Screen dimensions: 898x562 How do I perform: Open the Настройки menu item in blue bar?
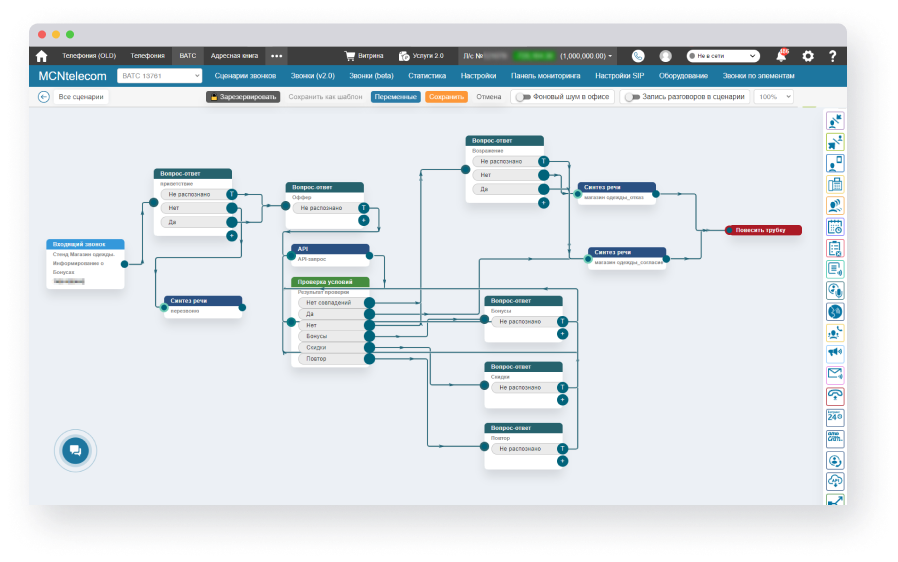[x=478, y=76]
